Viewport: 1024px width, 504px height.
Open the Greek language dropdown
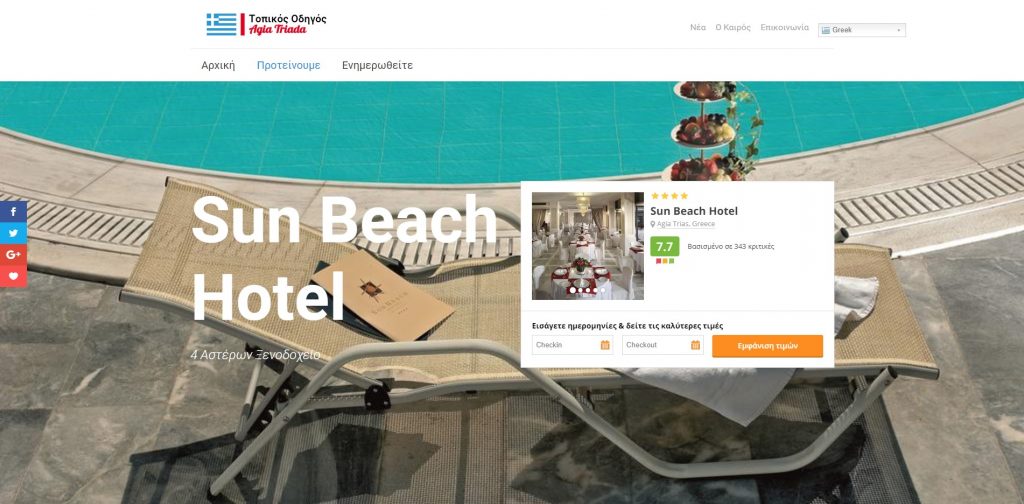pos(861,30)
